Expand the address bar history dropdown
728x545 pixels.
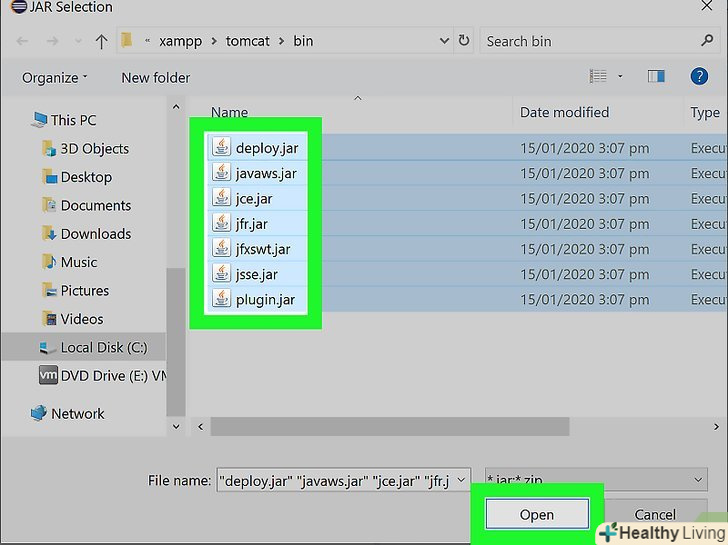click(444, 41)
